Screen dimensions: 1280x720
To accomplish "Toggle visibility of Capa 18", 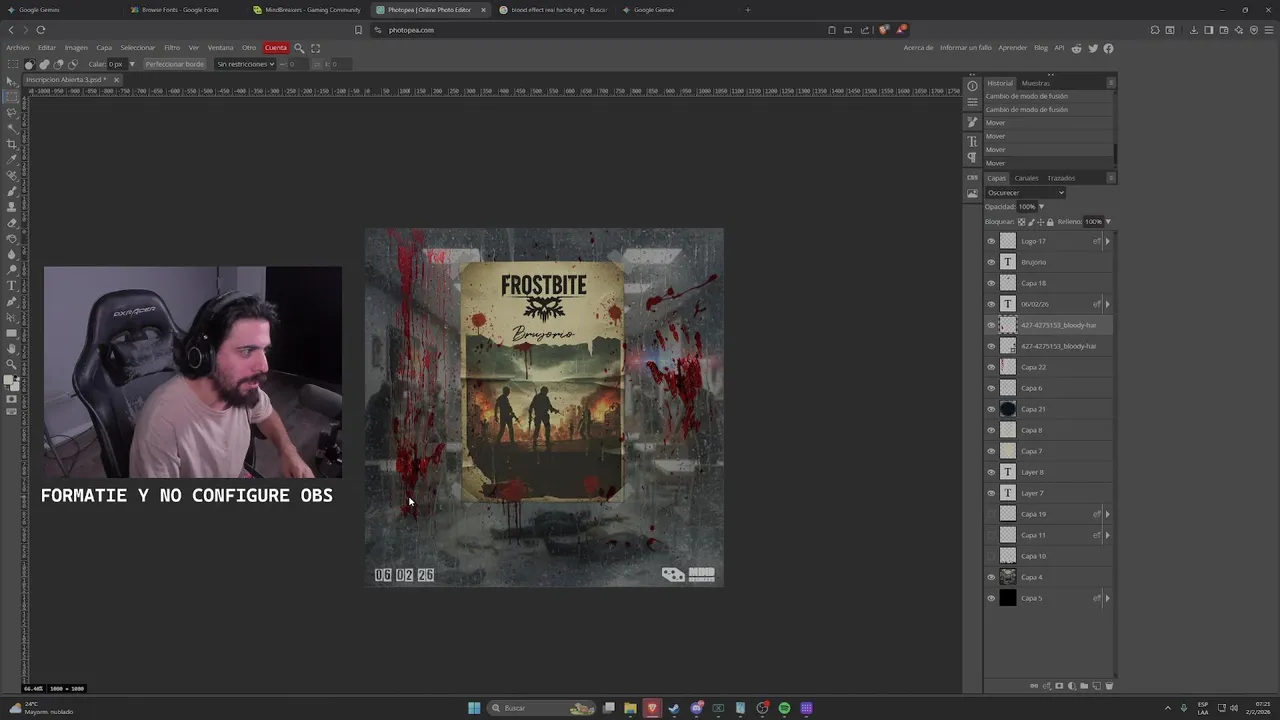I will [991, 283].
